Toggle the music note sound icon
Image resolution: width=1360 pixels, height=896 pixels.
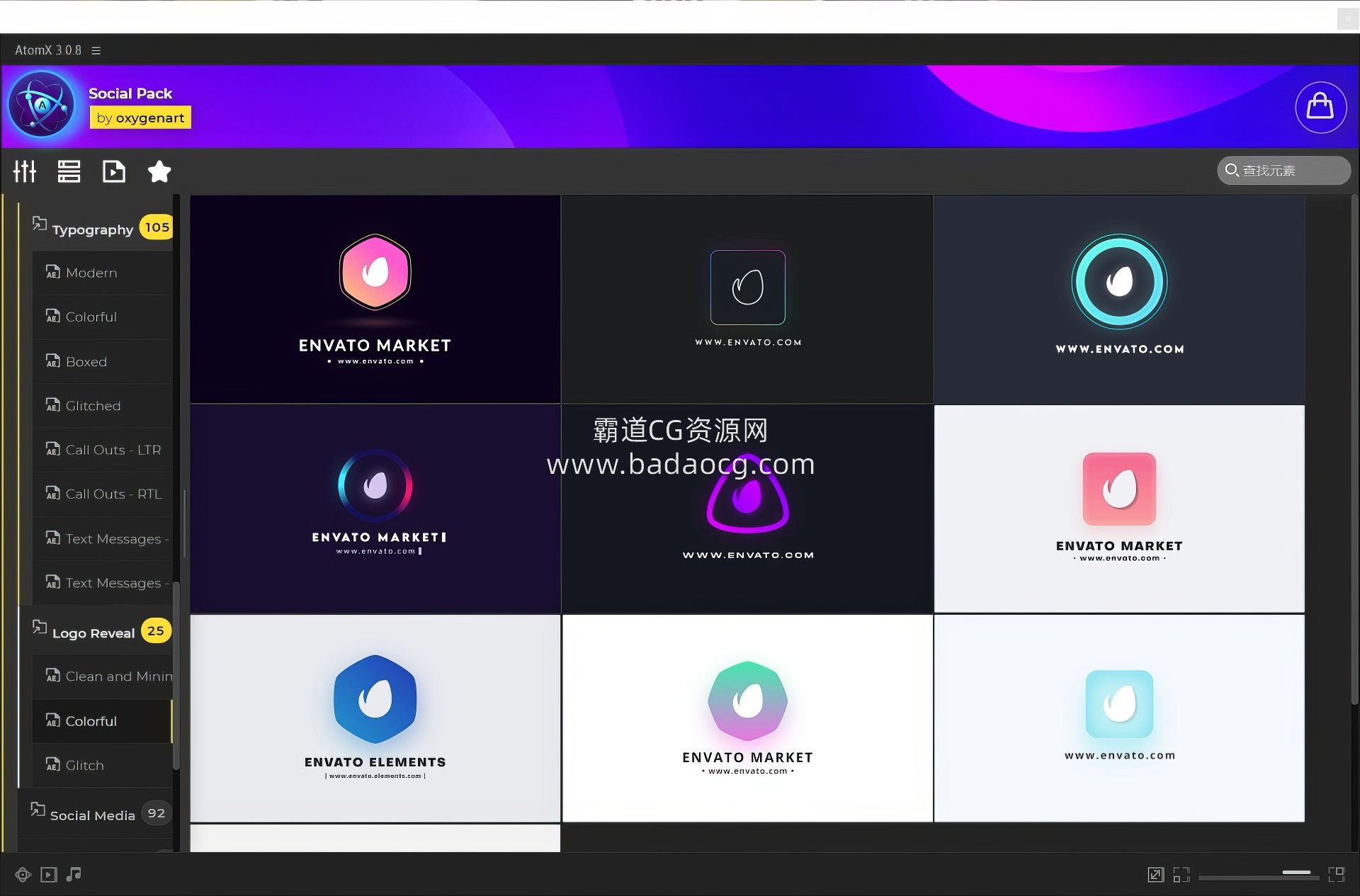[x=74, y=875]
